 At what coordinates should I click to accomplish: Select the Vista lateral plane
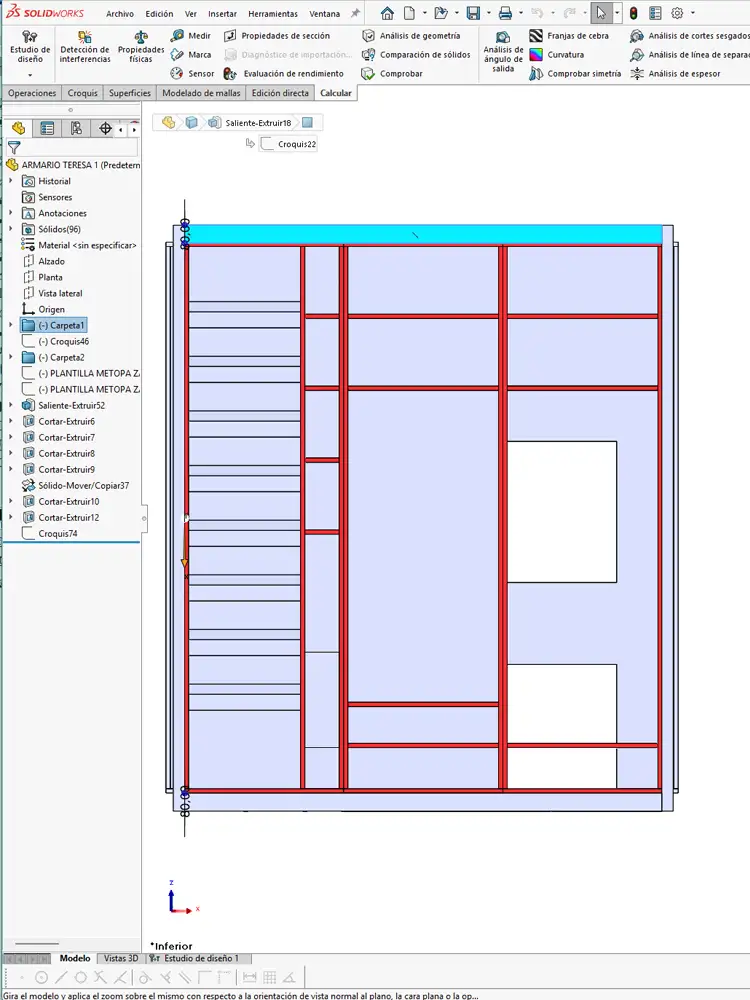pos(52,293)
